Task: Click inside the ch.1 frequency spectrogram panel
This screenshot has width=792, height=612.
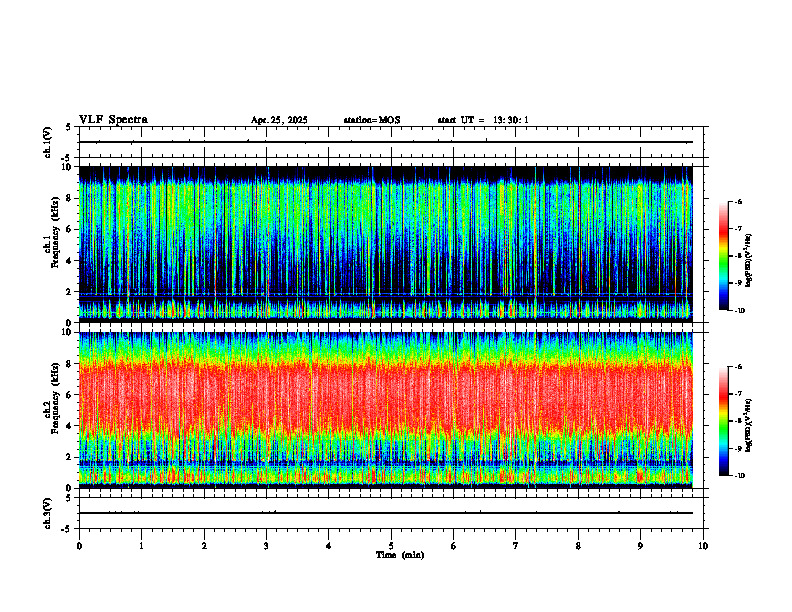Action: click(386, 244)
